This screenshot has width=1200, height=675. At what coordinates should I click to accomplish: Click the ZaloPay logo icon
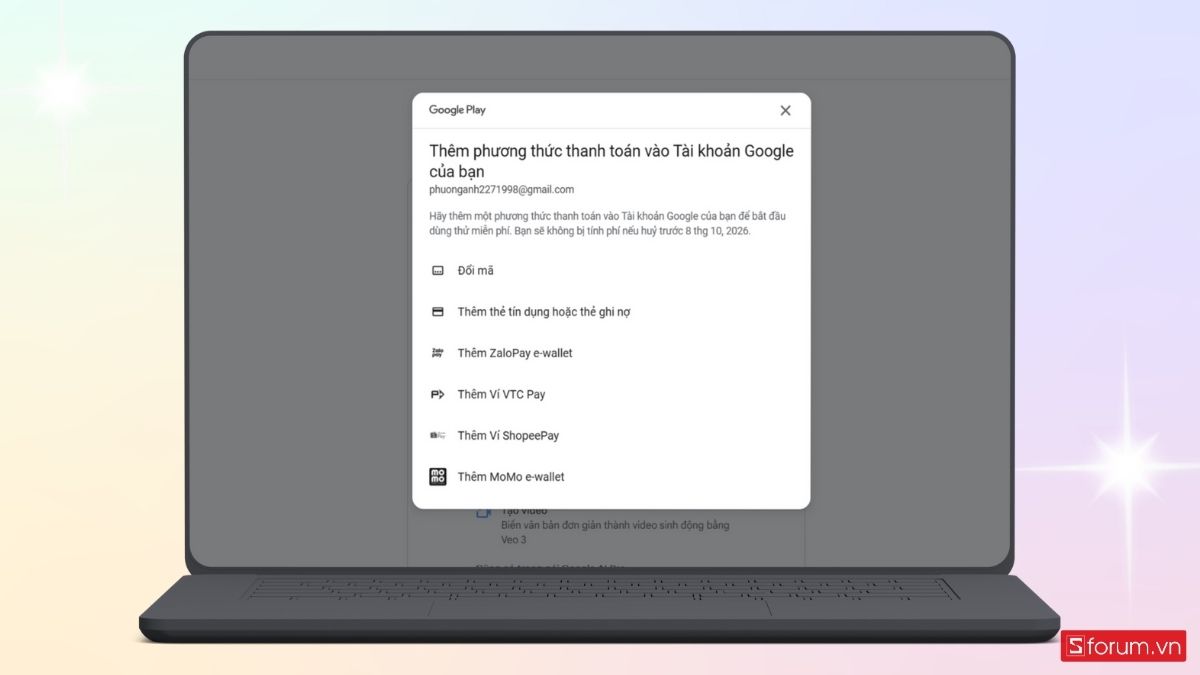[437, 353]
